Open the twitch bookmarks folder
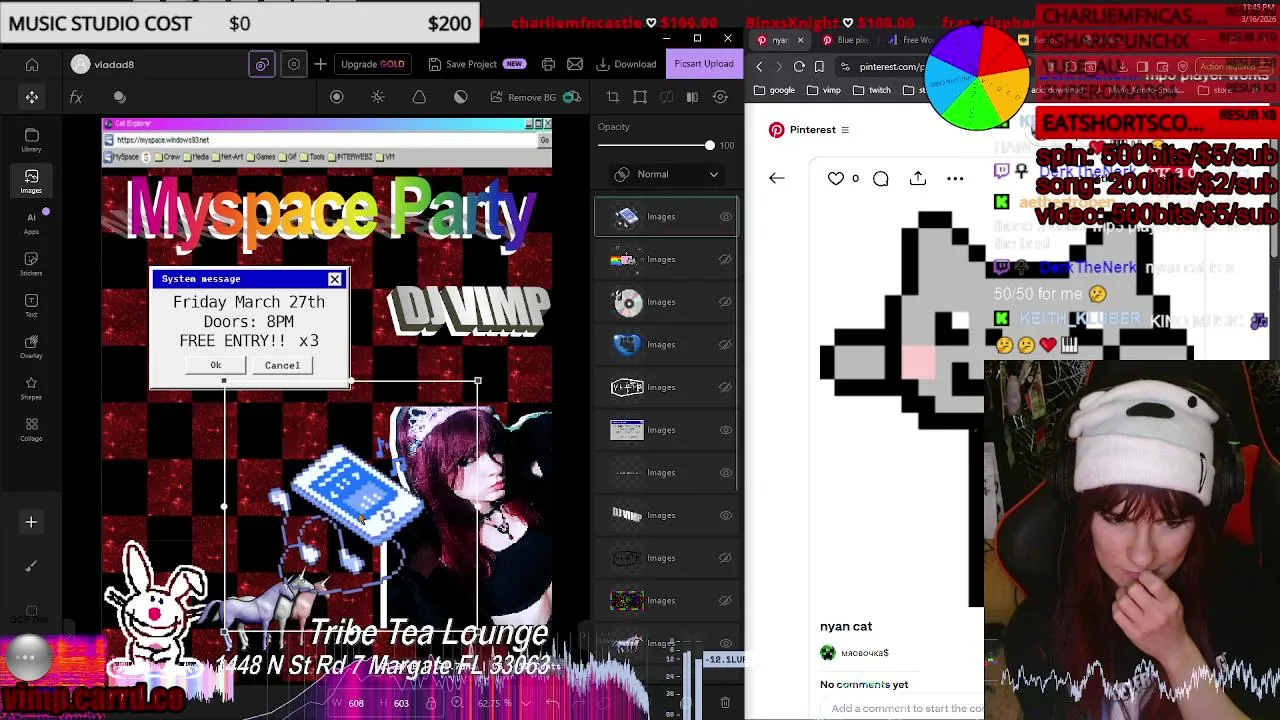 coord(872,90)
